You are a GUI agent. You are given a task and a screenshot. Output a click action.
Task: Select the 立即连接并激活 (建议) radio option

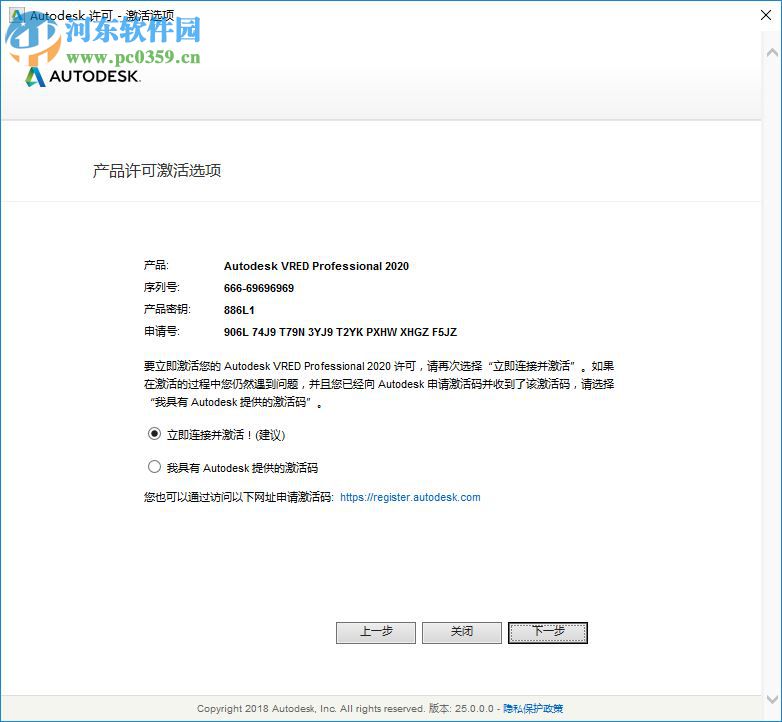click(154, 434)
